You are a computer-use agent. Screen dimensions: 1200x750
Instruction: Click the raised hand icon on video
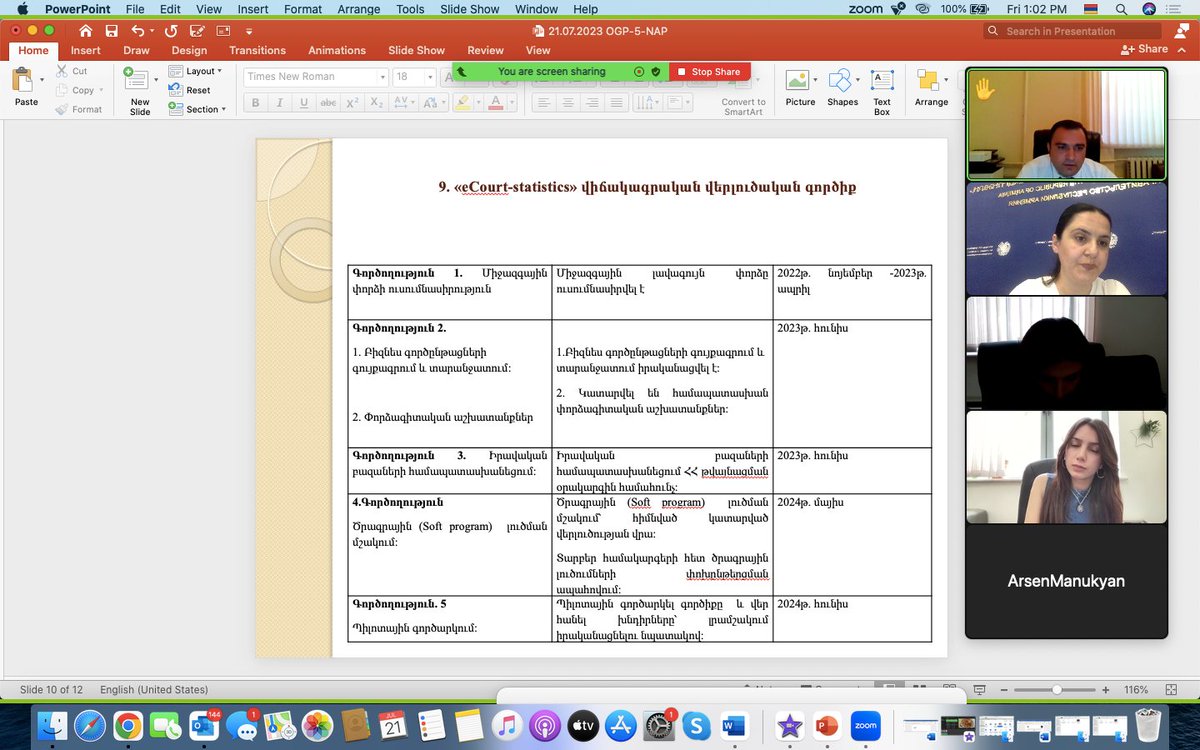click(984, 90)
